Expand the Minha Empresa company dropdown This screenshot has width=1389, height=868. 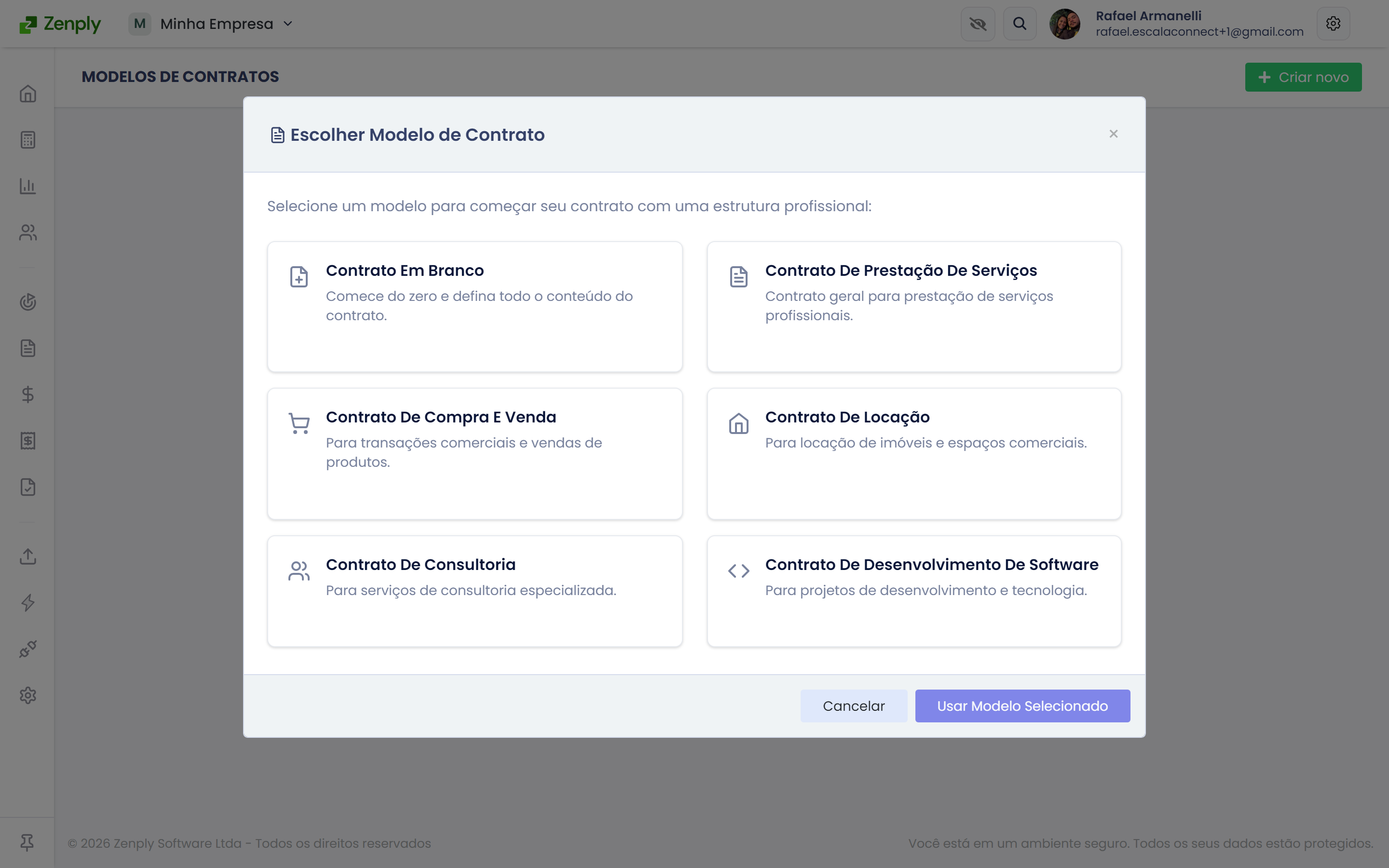tap(226, 24)
